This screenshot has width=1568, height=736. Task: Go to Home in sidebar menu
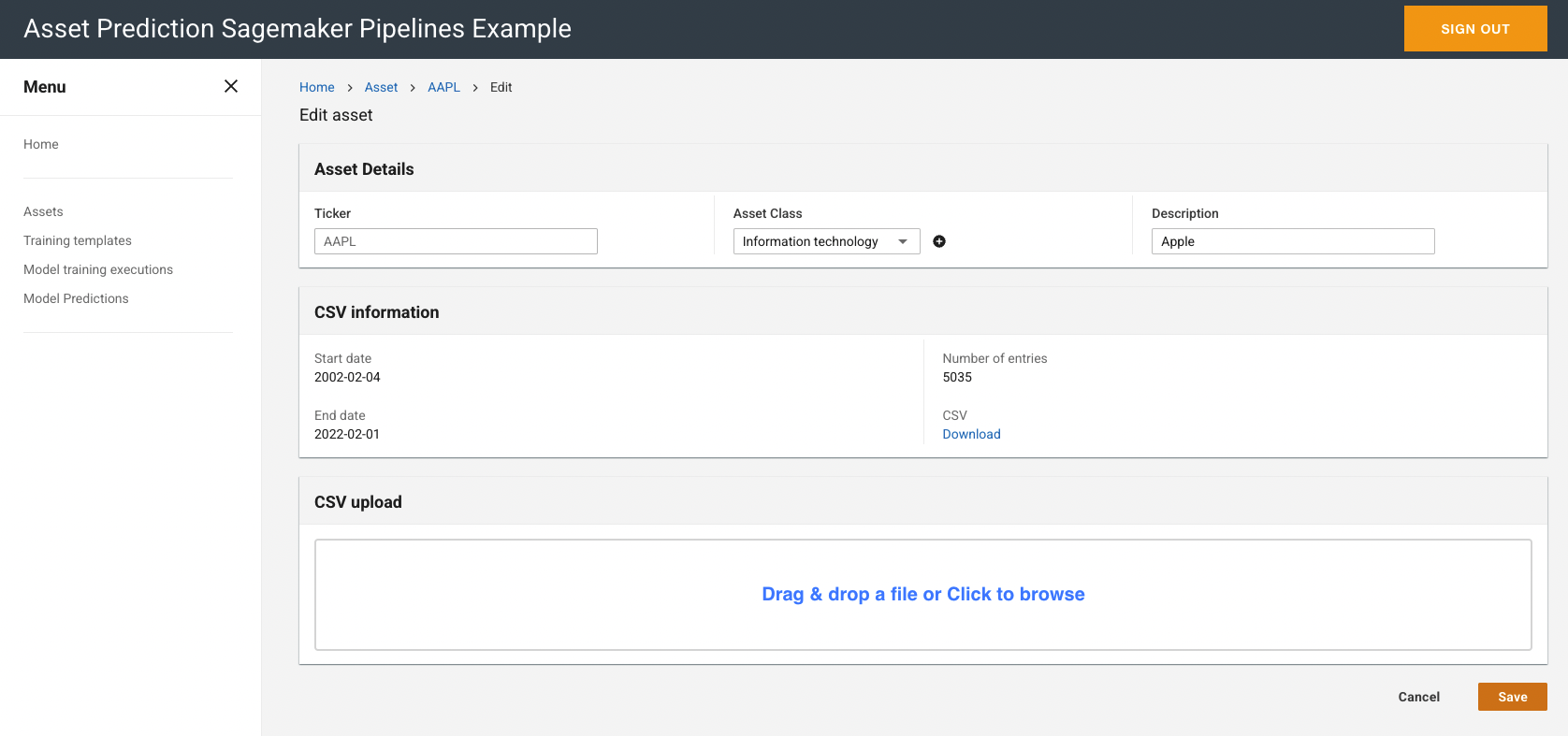[x=41, y=144]
